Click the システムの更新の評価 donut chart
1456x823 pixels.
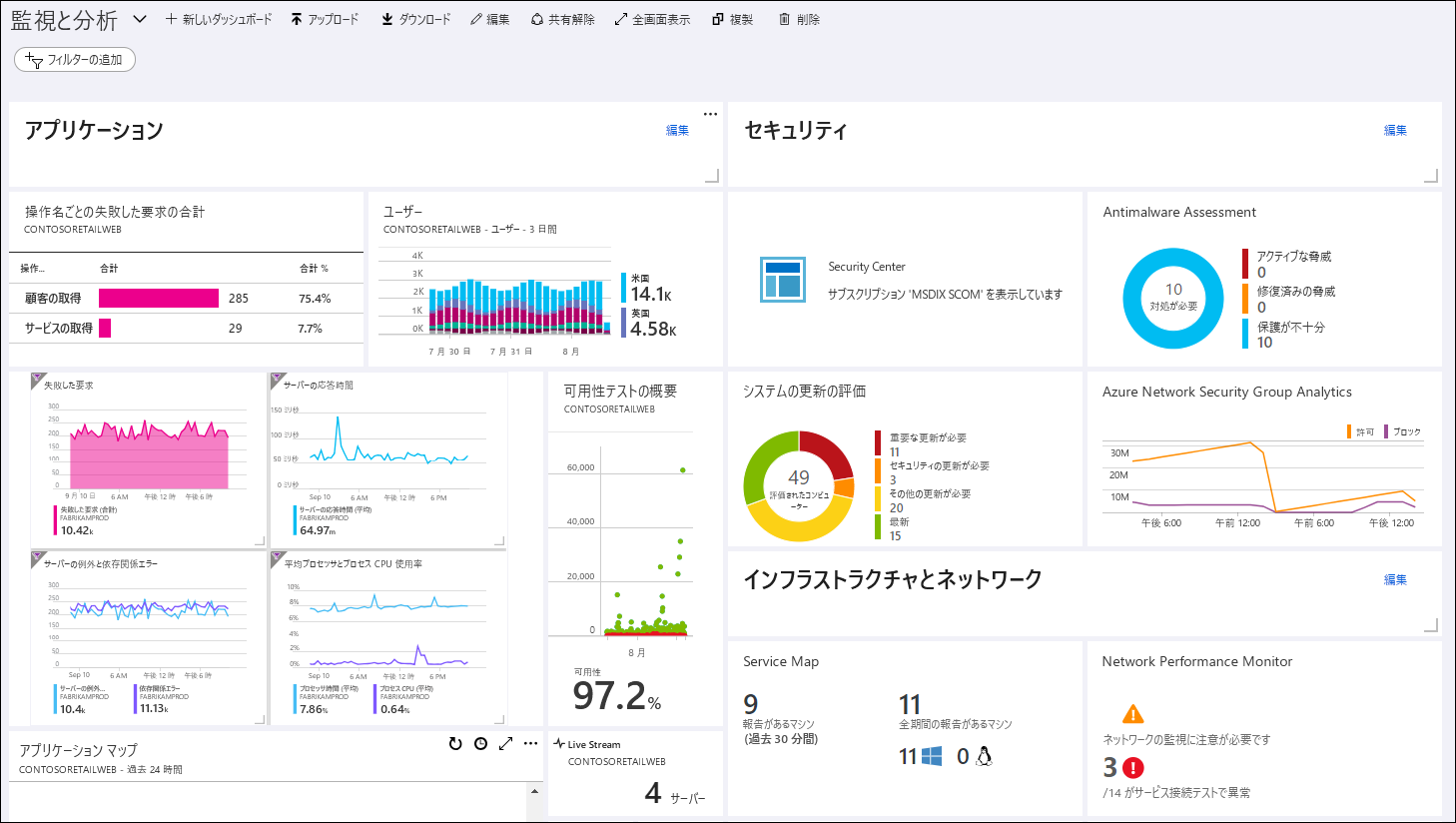(798, 486)
